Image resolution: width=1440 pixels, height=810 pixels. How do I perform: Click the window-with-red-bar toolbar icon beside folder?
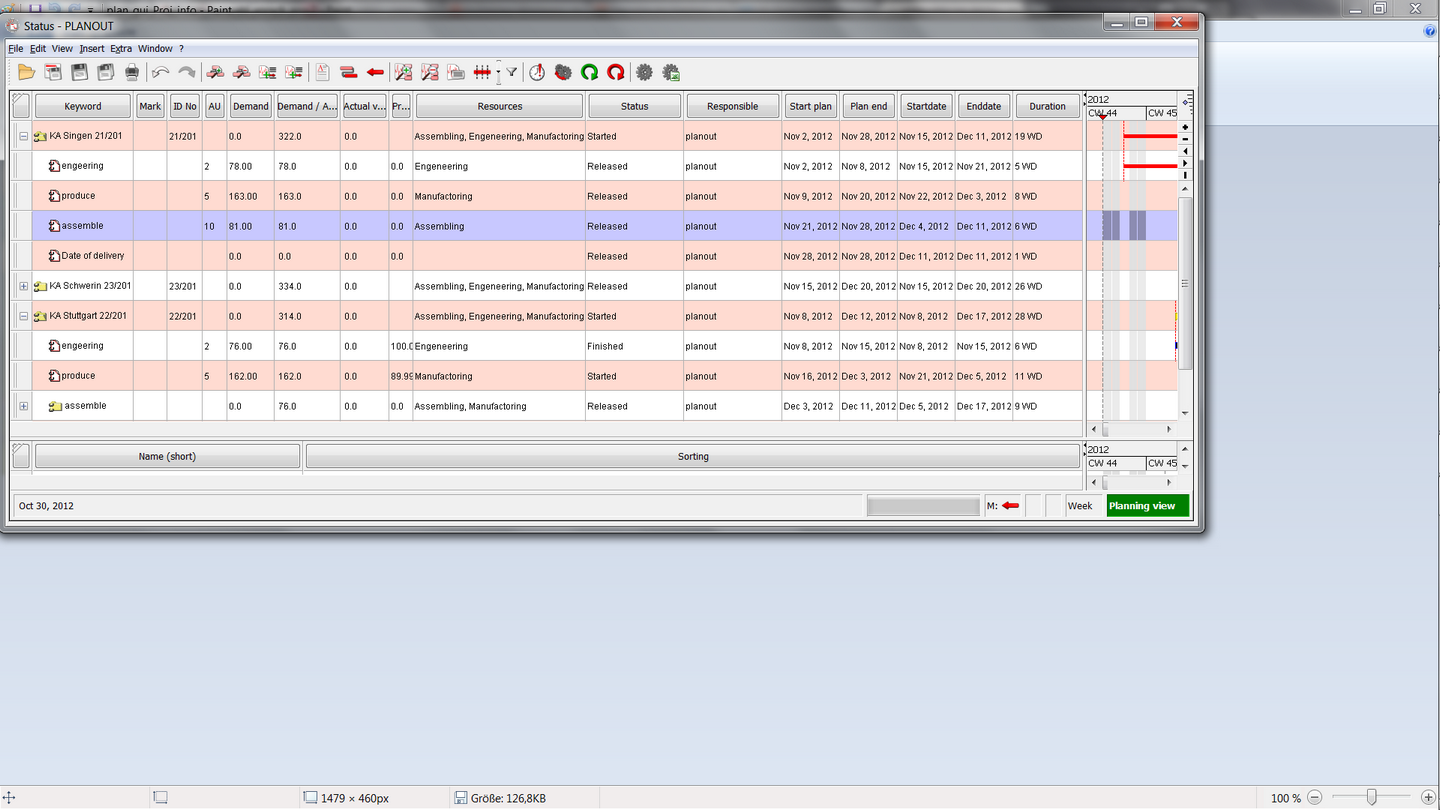52,72
